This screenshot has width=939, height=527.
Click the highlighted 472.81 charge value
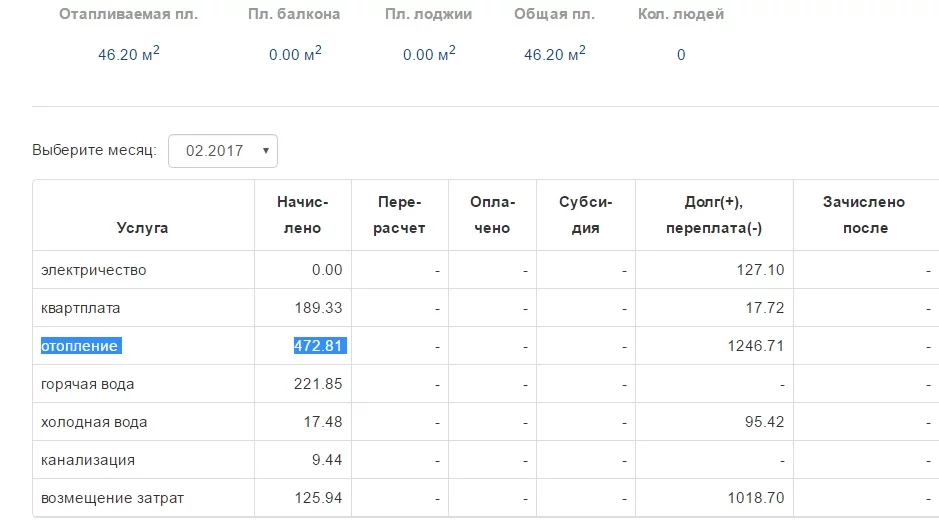[x=319, y=346]
